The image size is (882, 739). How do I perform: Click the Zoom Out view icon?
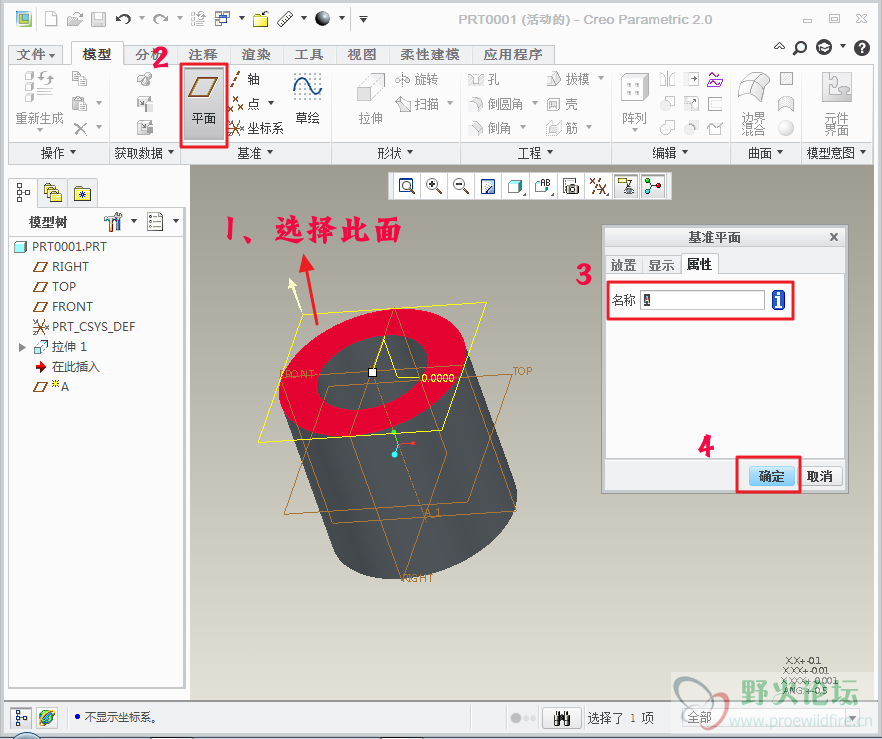point(461,186)
